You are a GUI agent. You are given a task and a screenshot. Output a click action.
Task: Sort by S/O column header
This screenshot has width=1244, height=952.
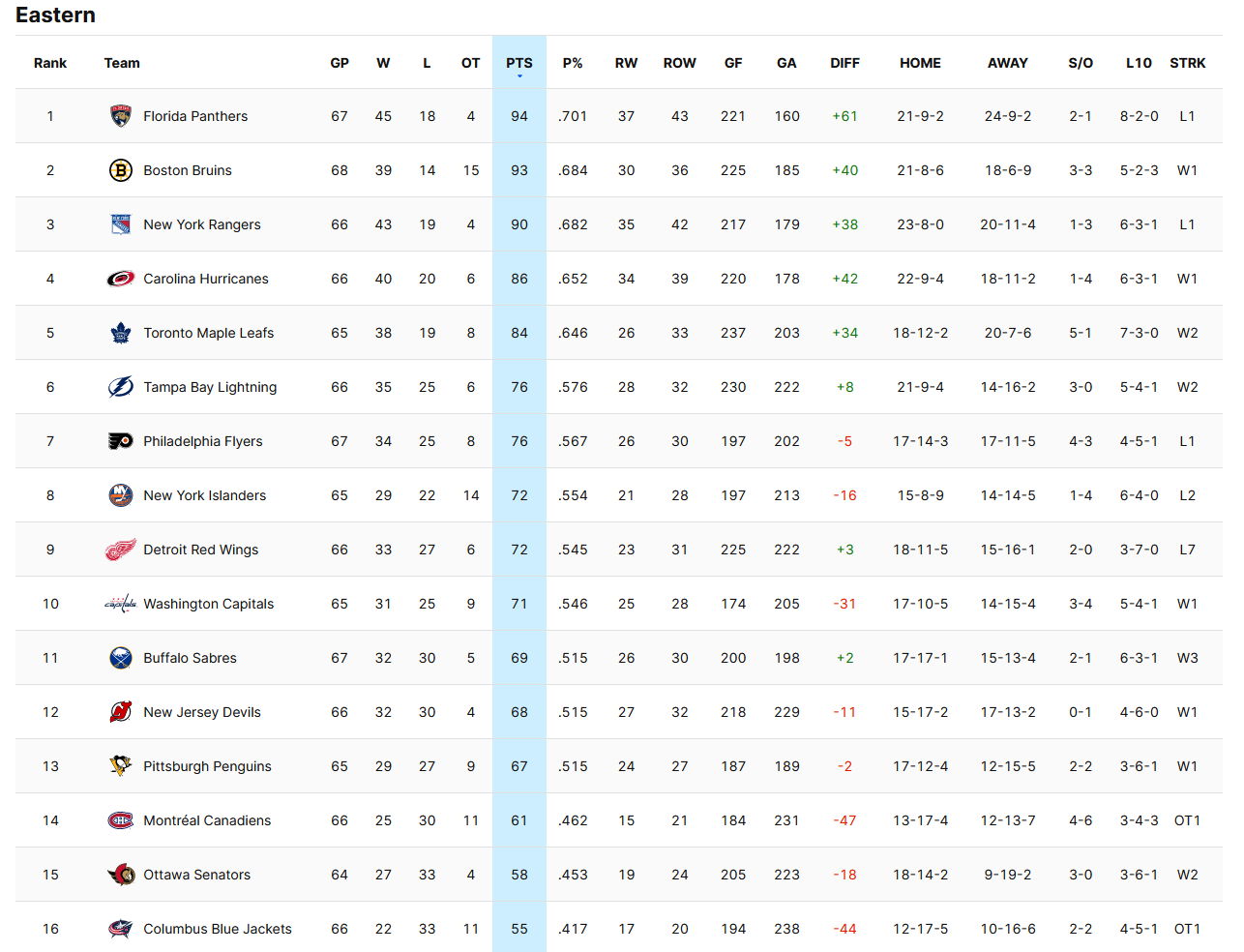[1081, 63]
